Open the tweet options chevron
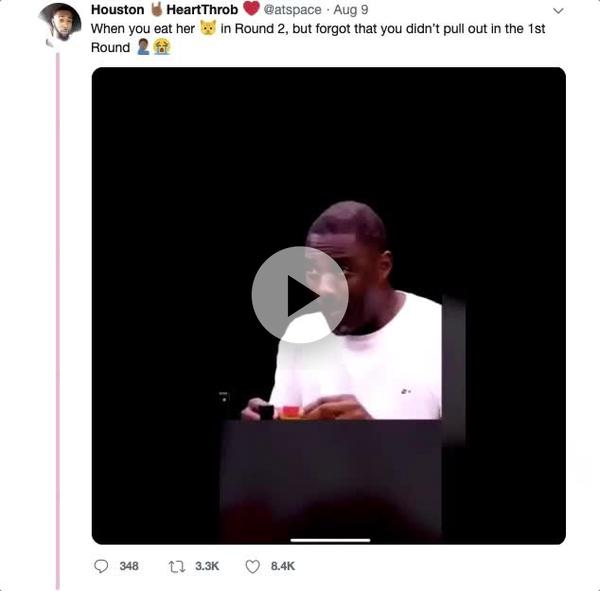The width and height of the screenshot is (600, 591). [558, 11]
